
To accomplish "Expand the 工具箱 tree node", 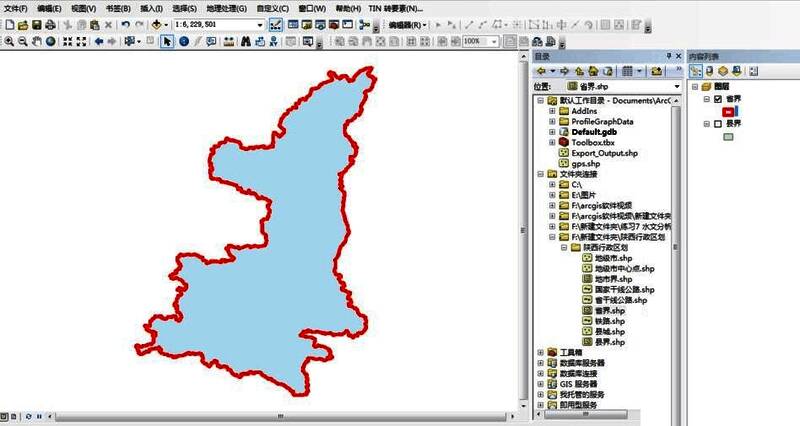I will pyautogui.click(x=541, y=353).
